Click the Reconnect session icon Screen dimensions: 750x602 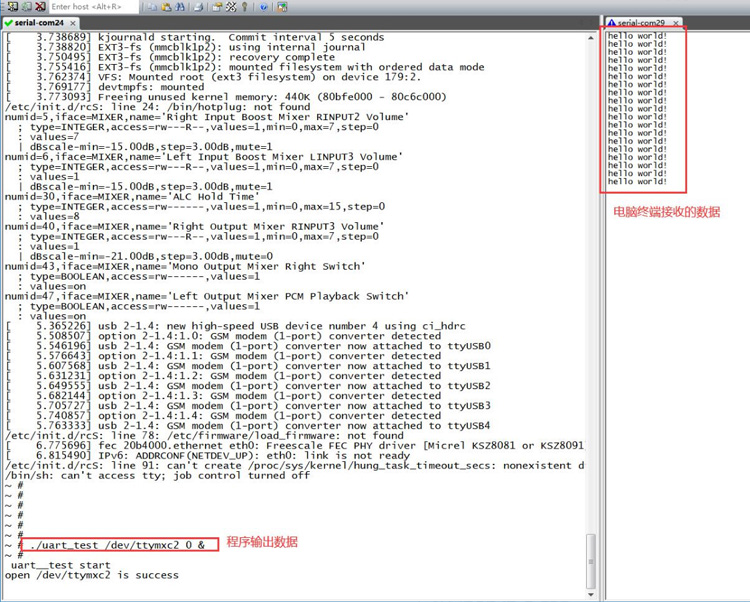pyautogui.click(x=26, y=7)
